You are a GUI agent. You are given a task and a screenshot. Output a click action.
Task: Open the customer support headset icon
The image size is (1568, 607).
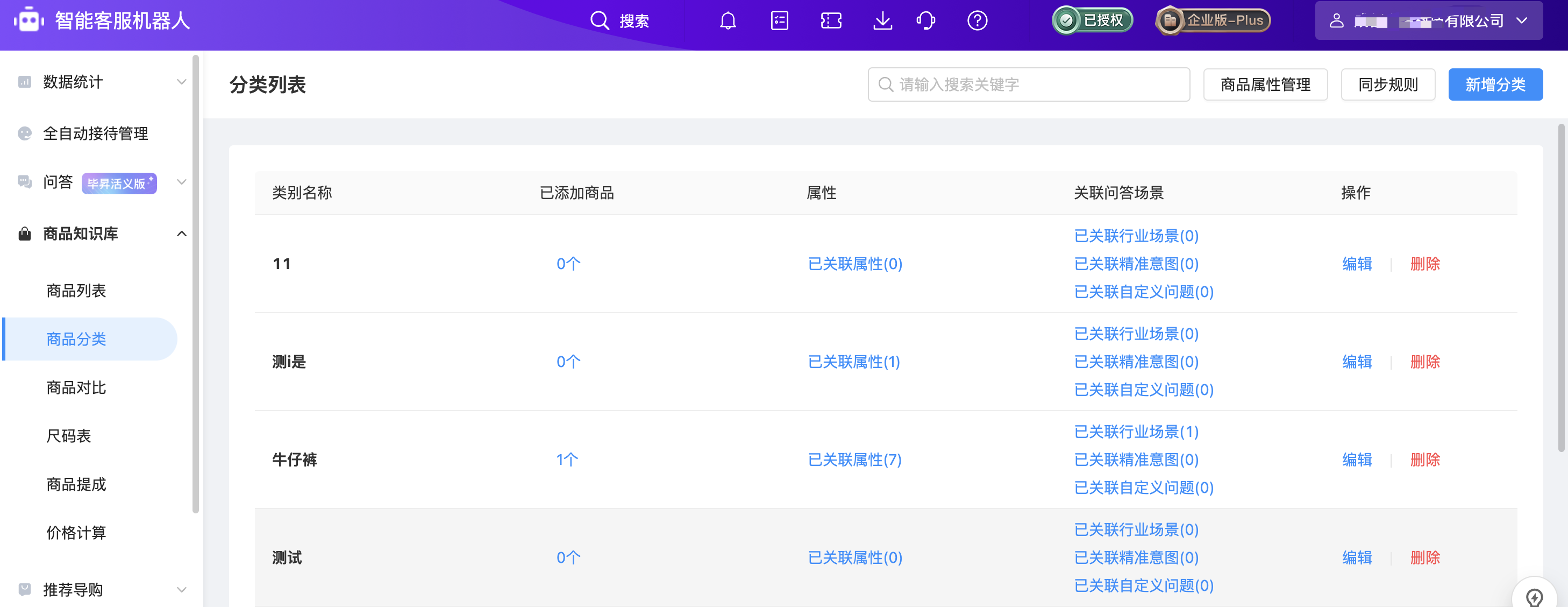point(926,21)
